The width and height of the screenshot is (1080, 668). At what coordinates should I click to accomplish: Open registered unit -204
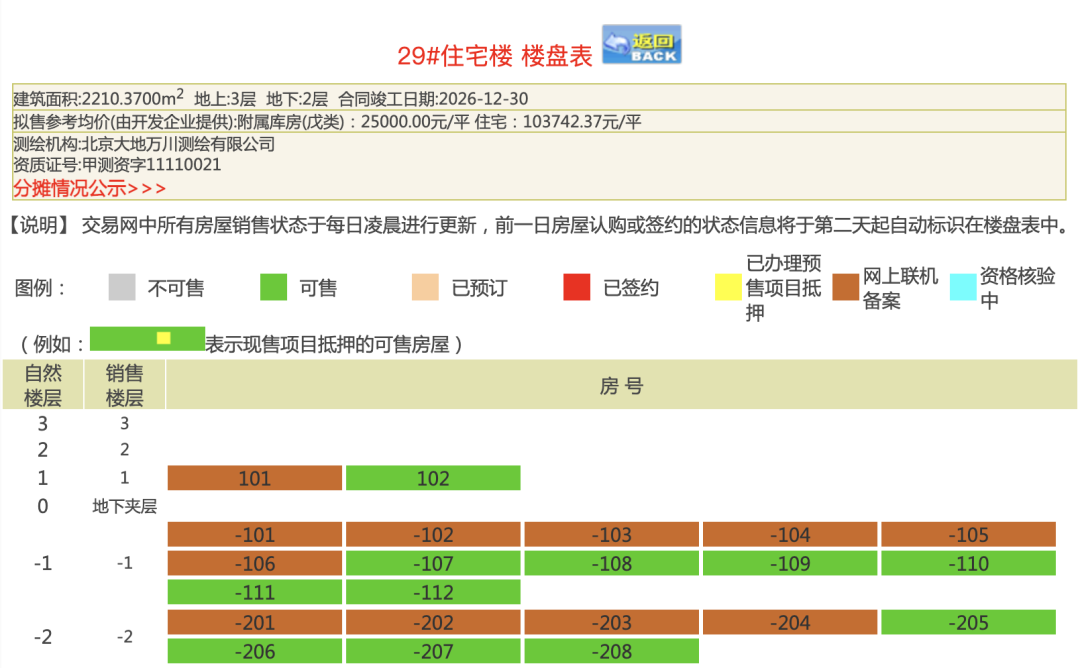point(789,623)
